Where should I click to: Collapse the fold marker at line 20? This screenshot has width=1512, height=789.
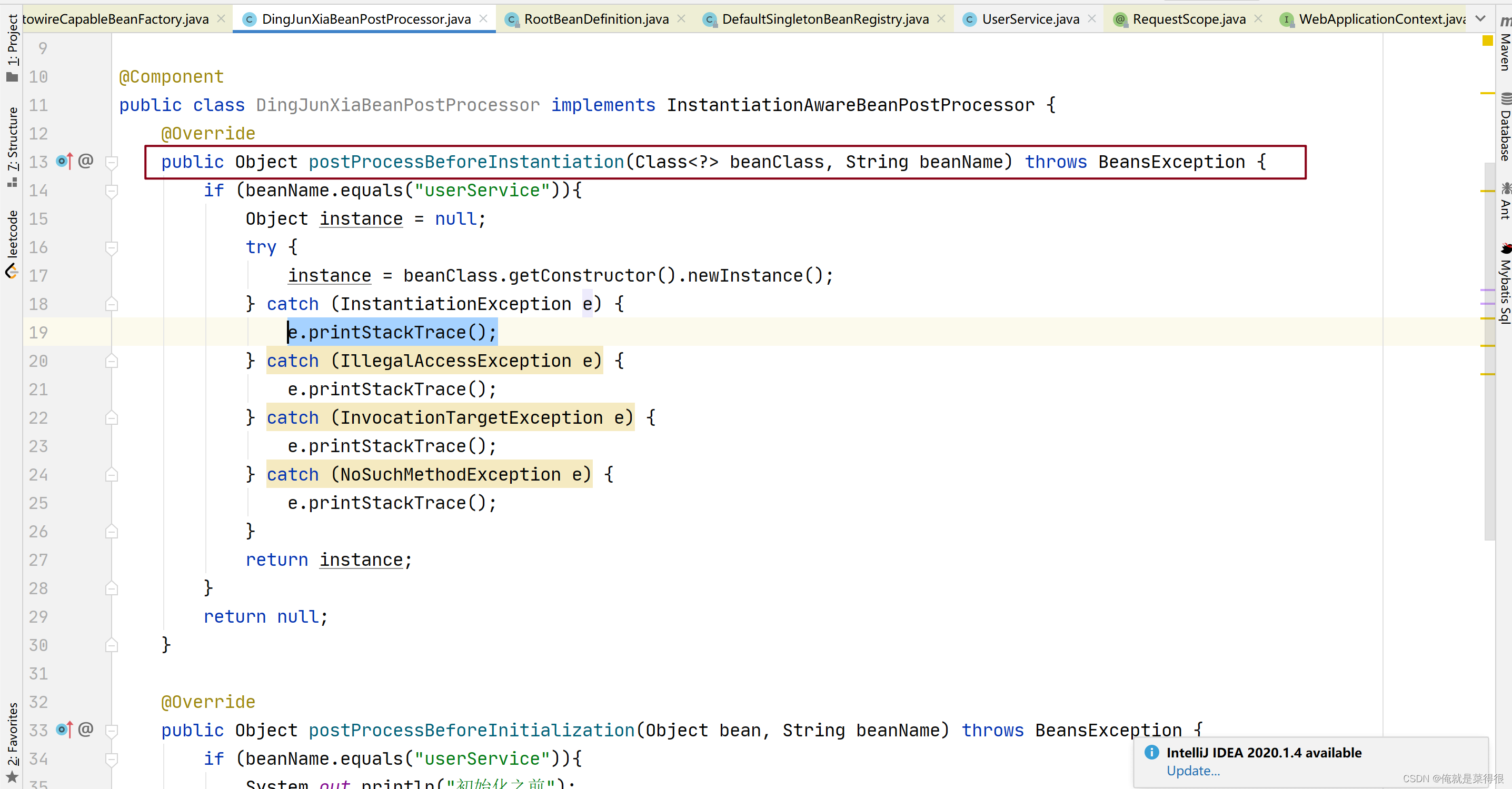point(112,361)
